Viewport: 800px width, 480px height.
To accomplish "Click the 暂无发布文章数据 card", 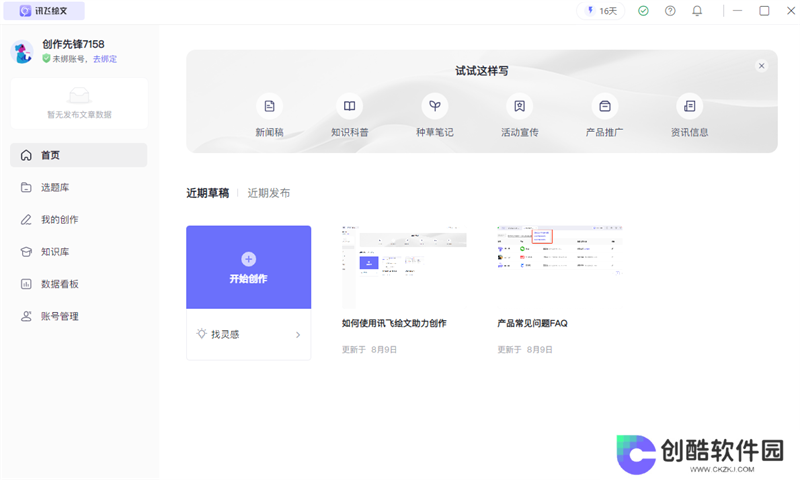I will pyautogui.click(x=79, y=104).
